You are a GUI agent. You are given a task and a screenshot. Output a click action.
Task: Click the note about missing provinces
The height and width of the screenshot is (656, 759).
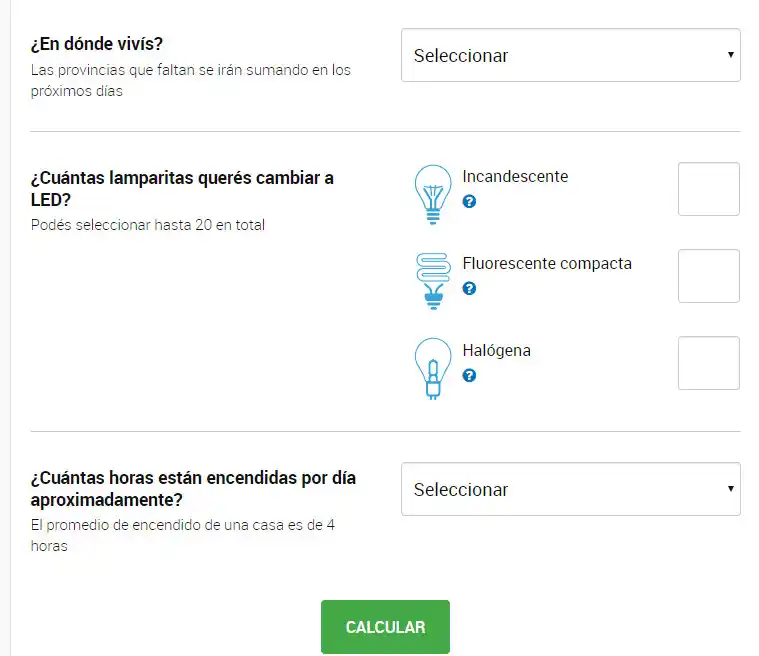point(190,81)
